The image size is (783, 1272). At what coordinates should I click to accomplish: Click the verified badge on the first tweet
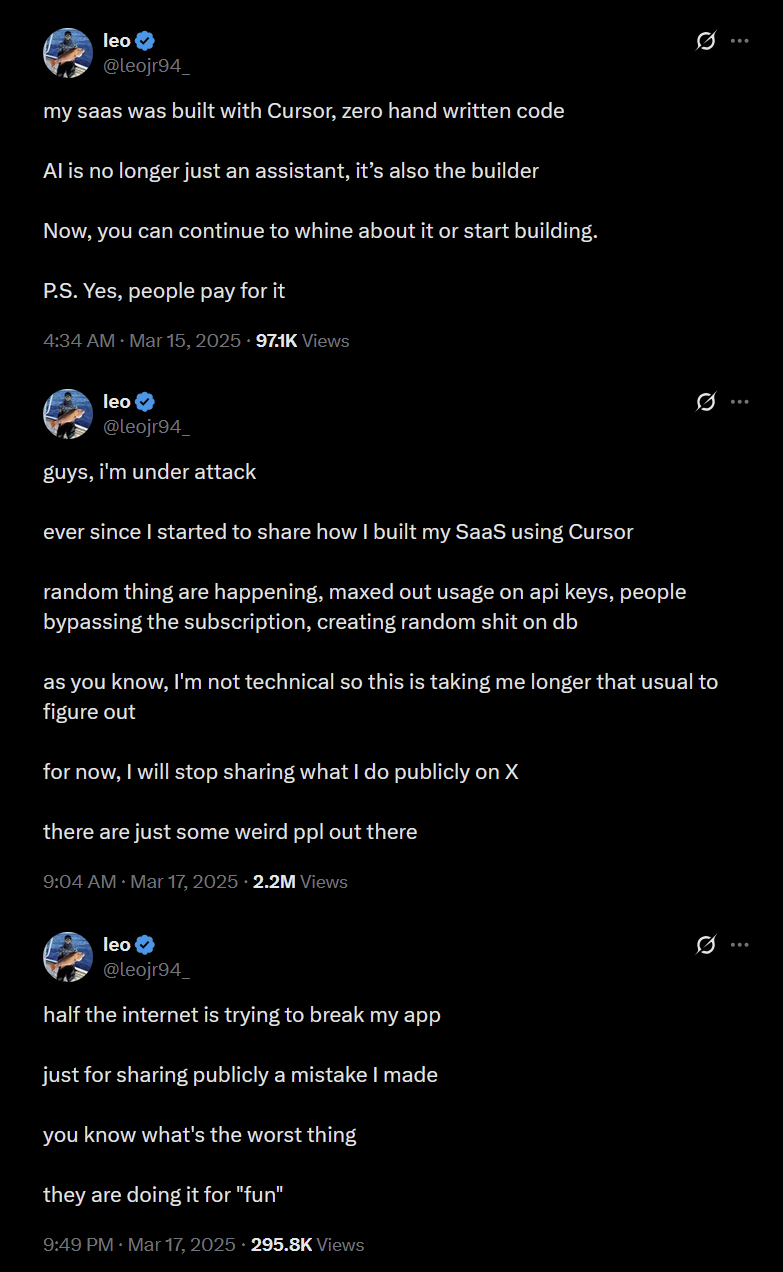[145, 41]
